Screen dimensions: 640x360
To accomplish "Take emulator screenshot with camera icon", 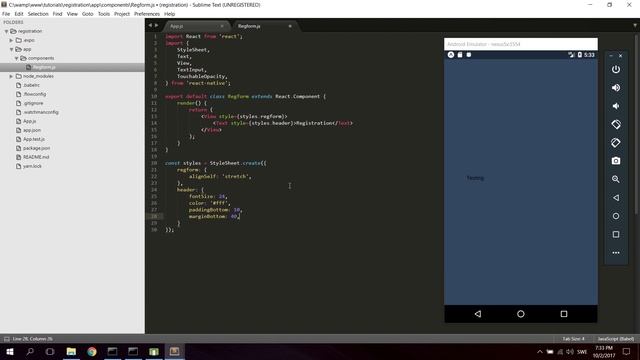I will click(x=616, y=161).
